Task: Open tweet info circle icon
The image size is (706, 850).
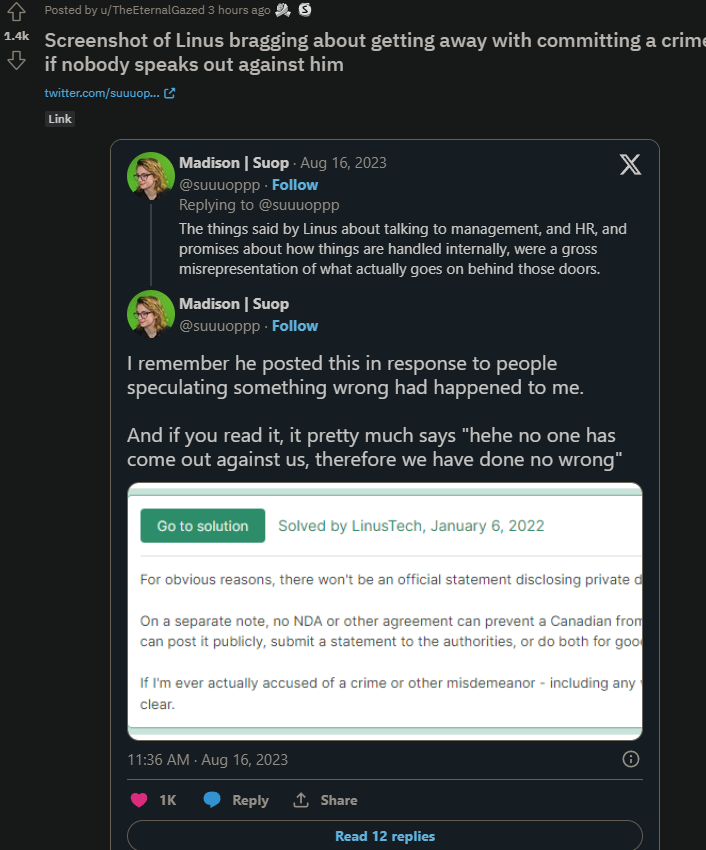Action: [x=631, y=759]
